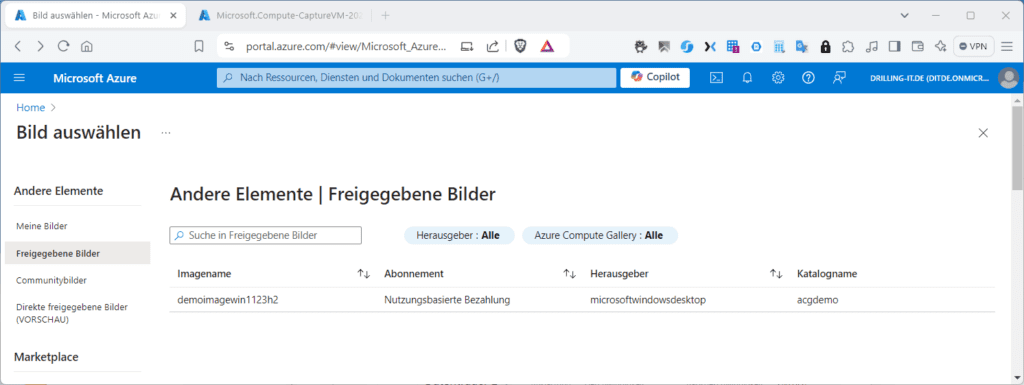Reload the page
Screen dimensions: 1024x385
tap(63, 46)
